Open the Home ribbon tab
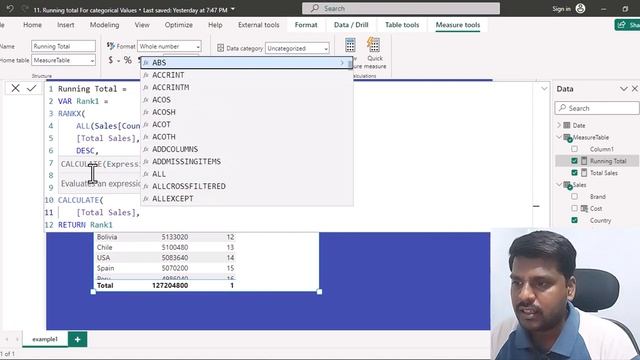640x360 pixels. click(32, 25)
